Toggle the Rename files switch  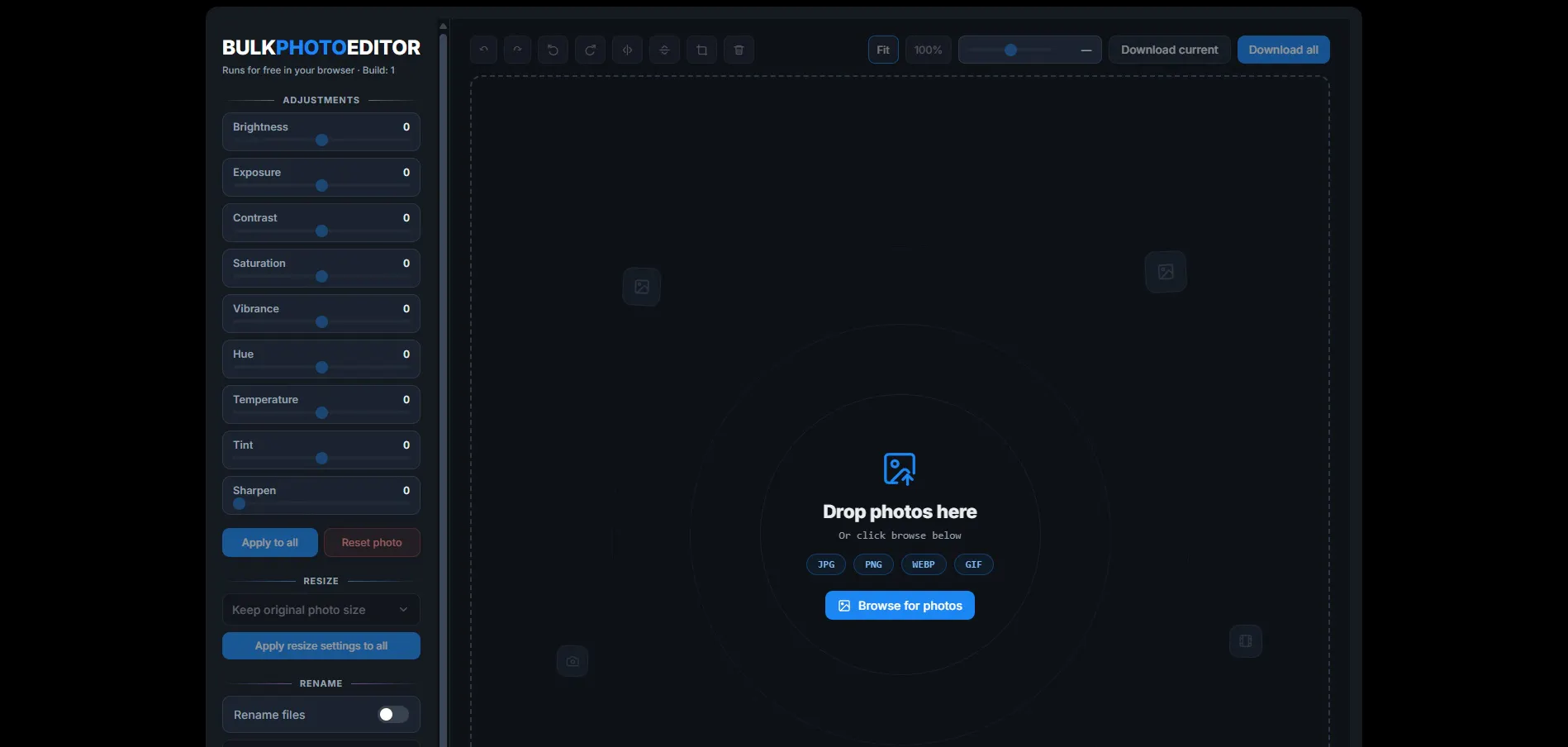(393, 715)
